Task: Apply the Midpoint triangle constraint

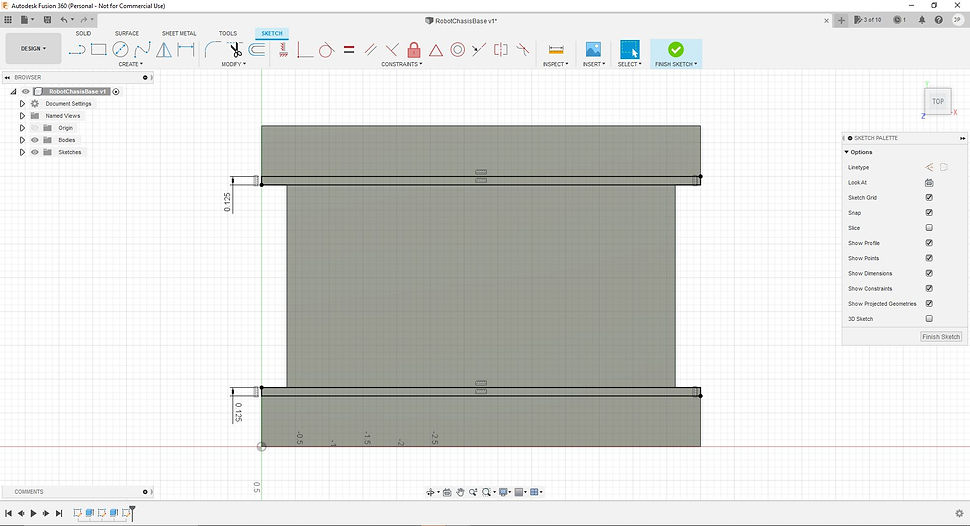Action: coord(436,50)
